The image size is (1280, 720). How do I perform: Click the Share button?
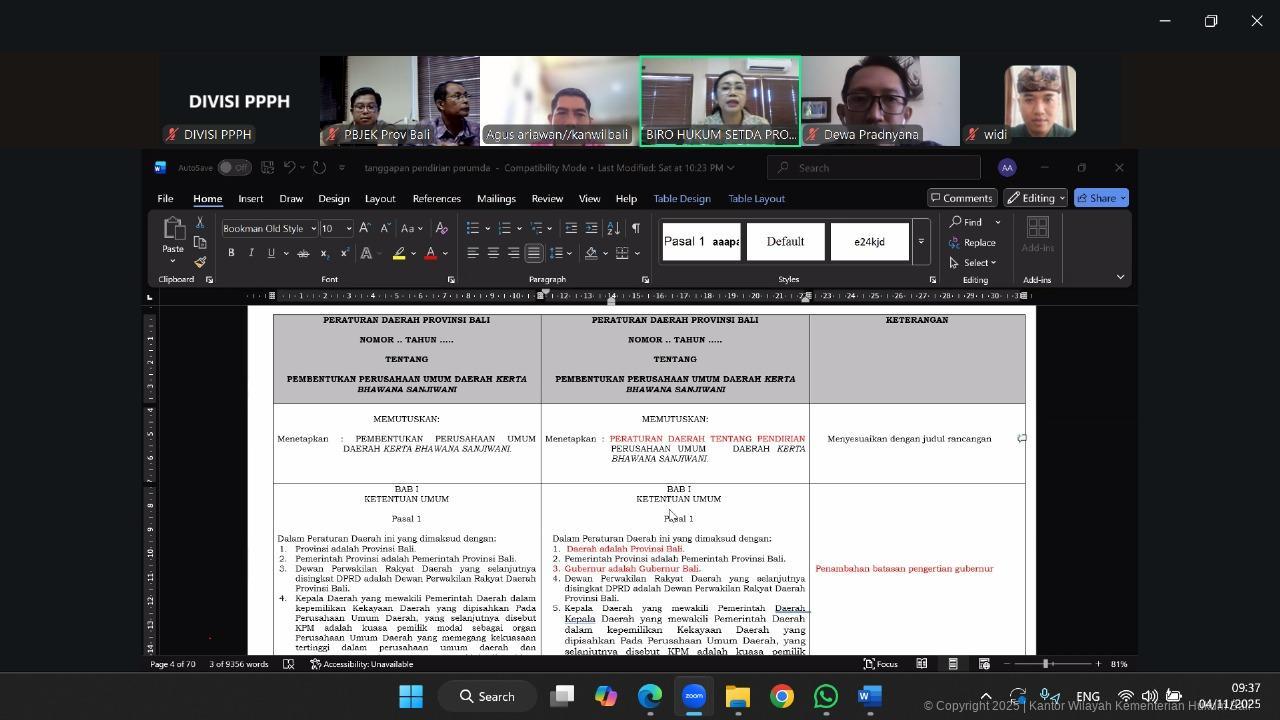[x=1101, y=198]
